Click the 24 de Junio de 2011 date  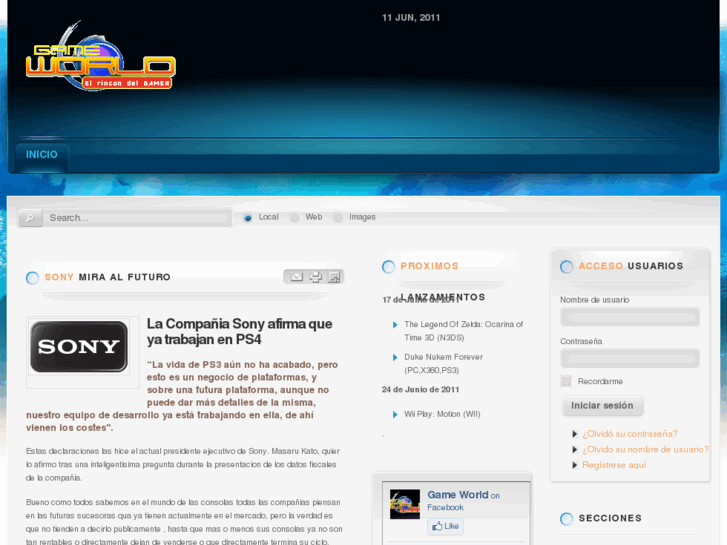pos(420,390)
